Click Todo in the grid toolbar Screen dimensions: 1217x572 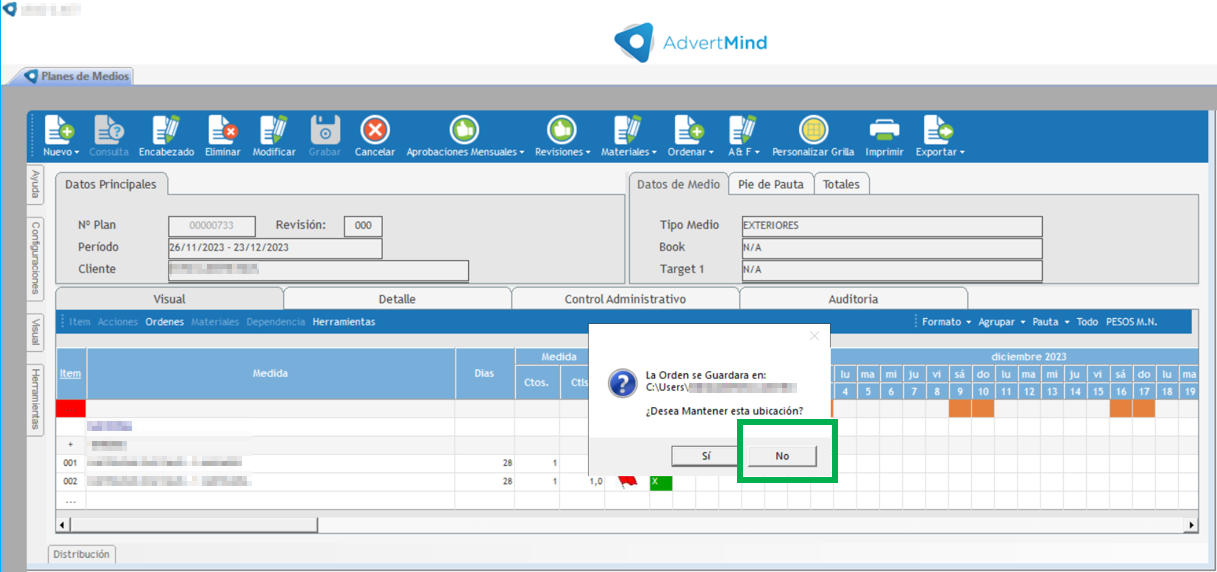point(1087,322)
